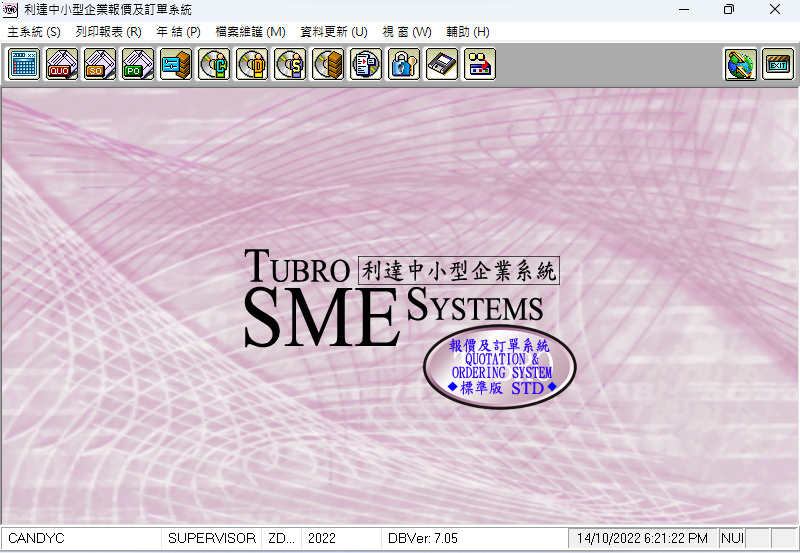Open the SO sales order icon
This screenshot has height=553, width=800.
click(x=99, y=64)
